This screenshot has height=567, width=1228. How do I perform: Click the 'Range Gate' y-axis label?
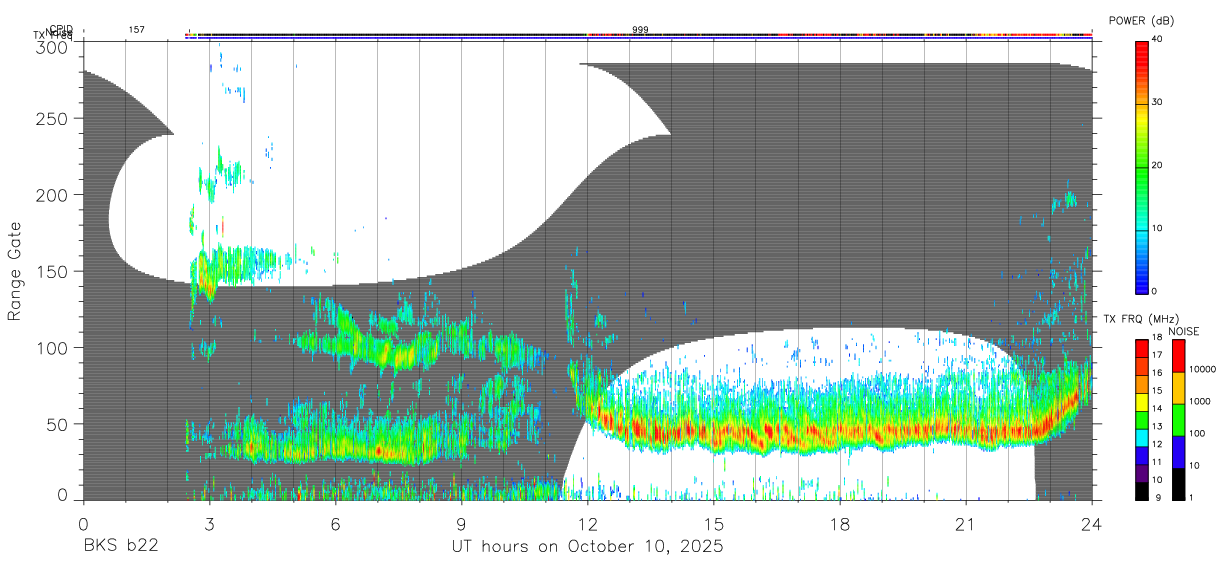pyautogui.click(x=15, y=271)
